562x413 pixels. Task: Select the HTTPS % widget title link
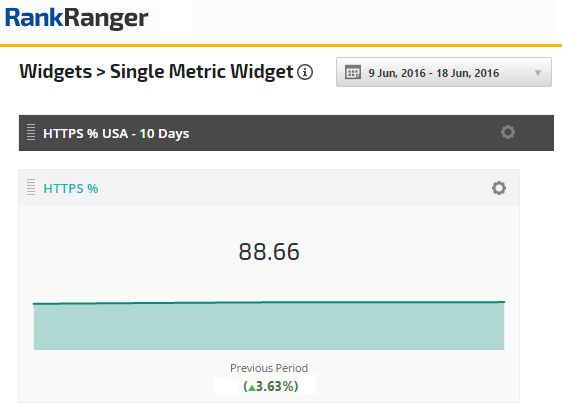(71, 189)
